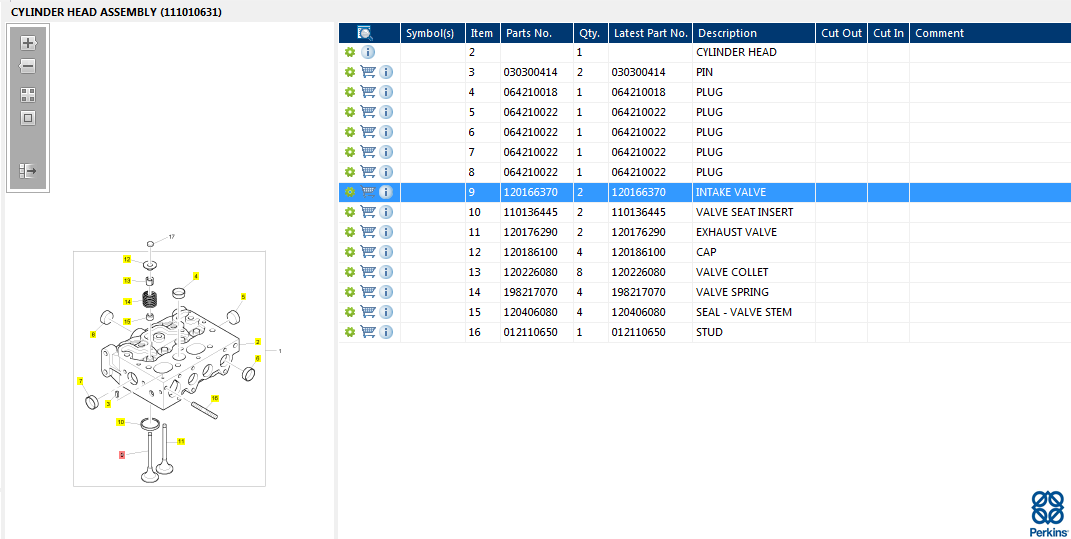Viewport: 1071px width, 539px height.
Task: Add INTAKE VALVE to the cart
Action: tap(368, 192)
